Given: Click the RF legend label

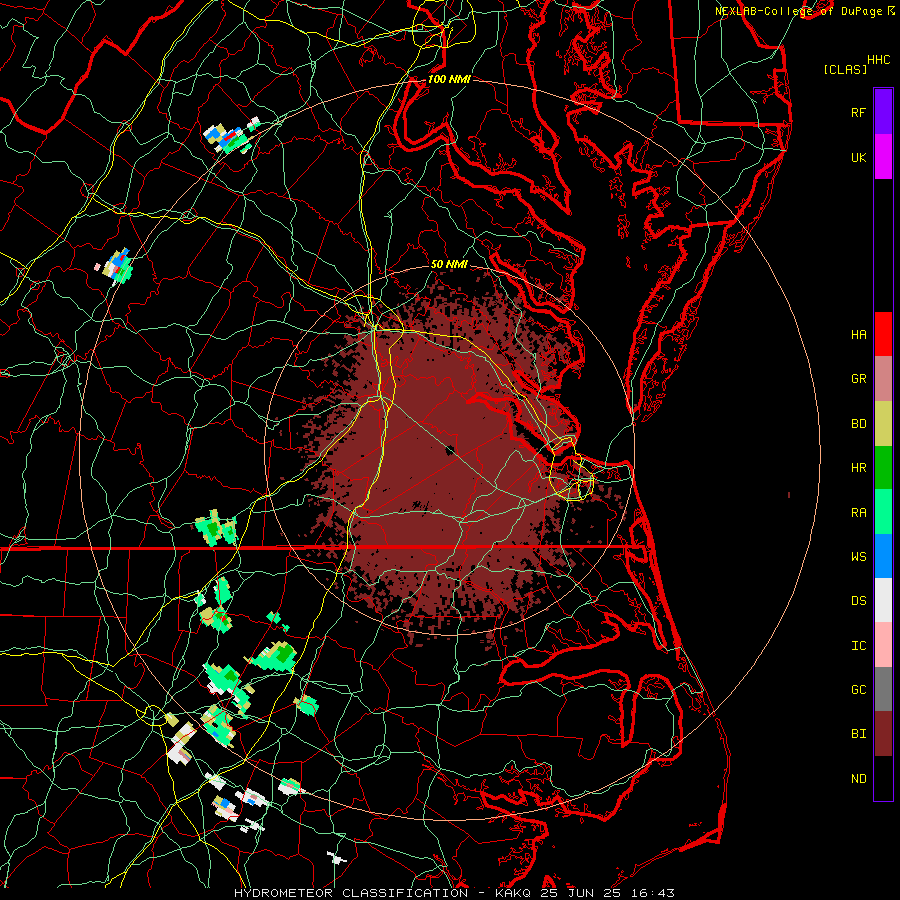Looking at the screenshot, I should click(858, 112).
